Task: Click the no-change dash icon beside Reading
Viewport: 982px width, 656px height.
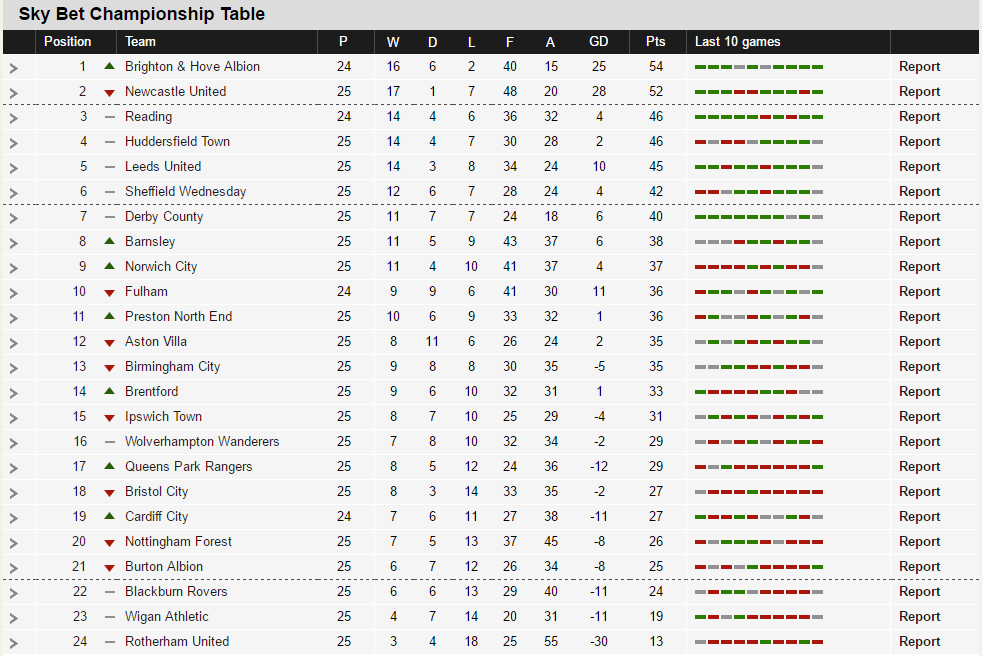Action: (110, 117)
